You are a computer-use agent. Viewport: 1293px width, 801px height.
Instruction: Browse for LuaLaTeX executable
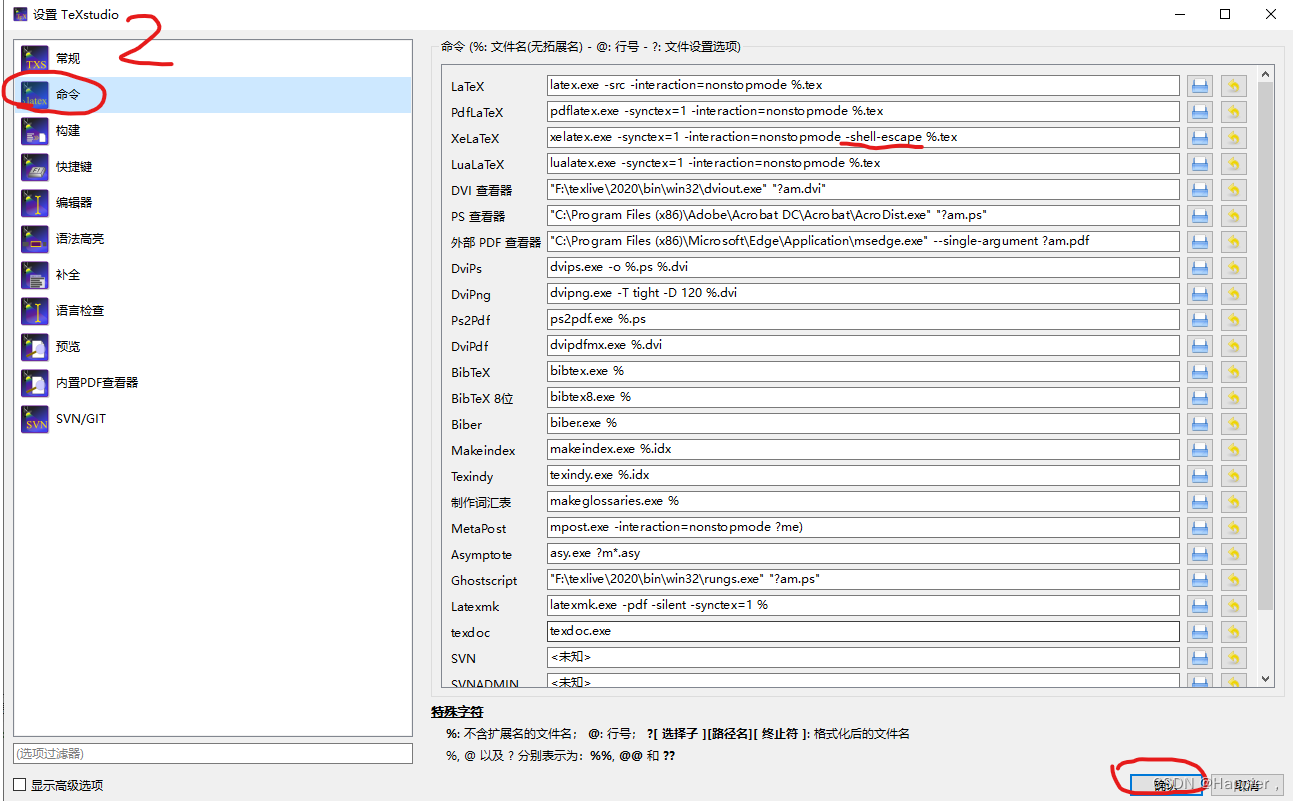point(1200,164)
